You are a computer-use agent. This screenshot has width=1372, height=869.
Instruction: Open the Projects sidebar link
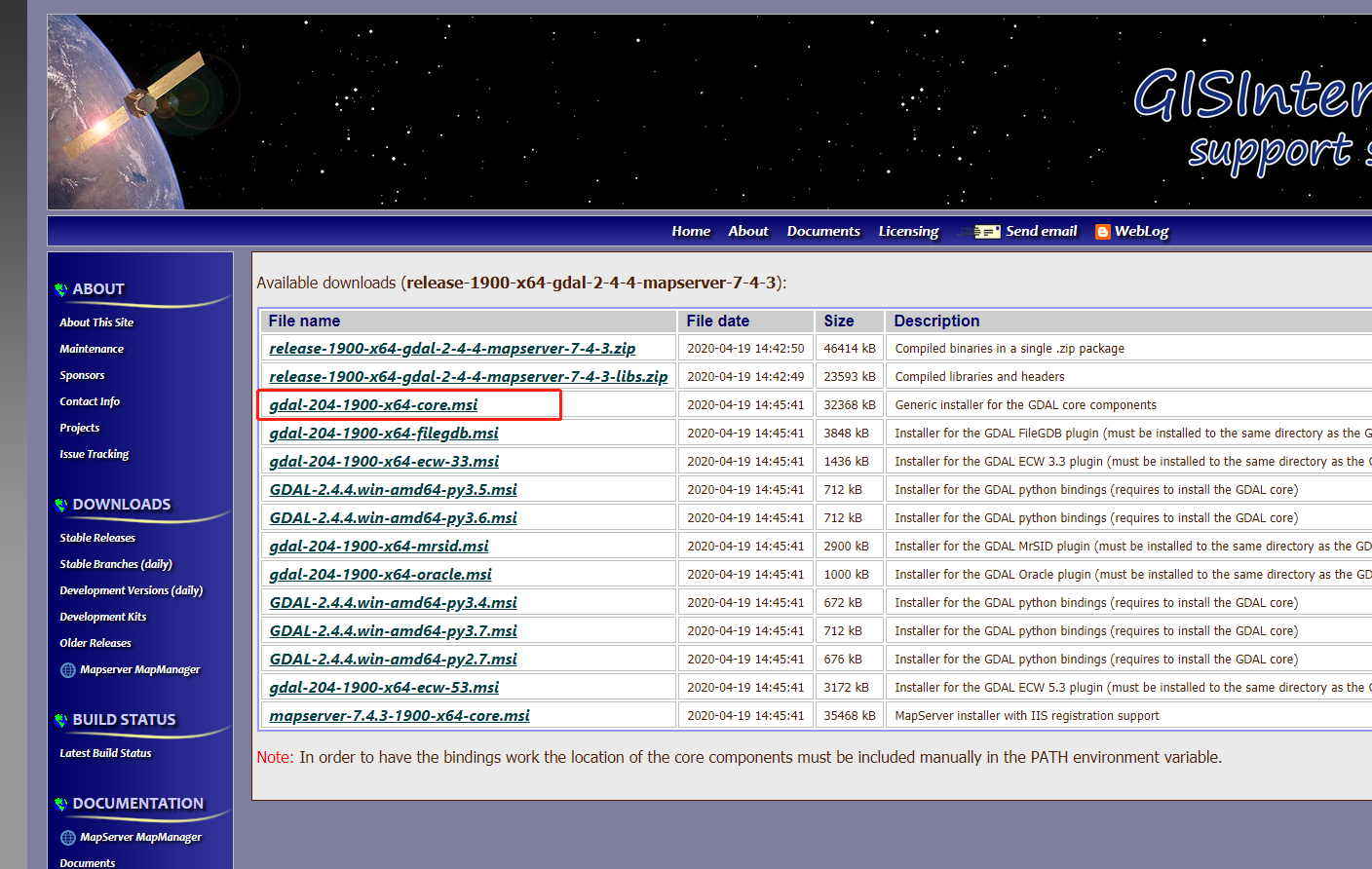click(80, 428)
